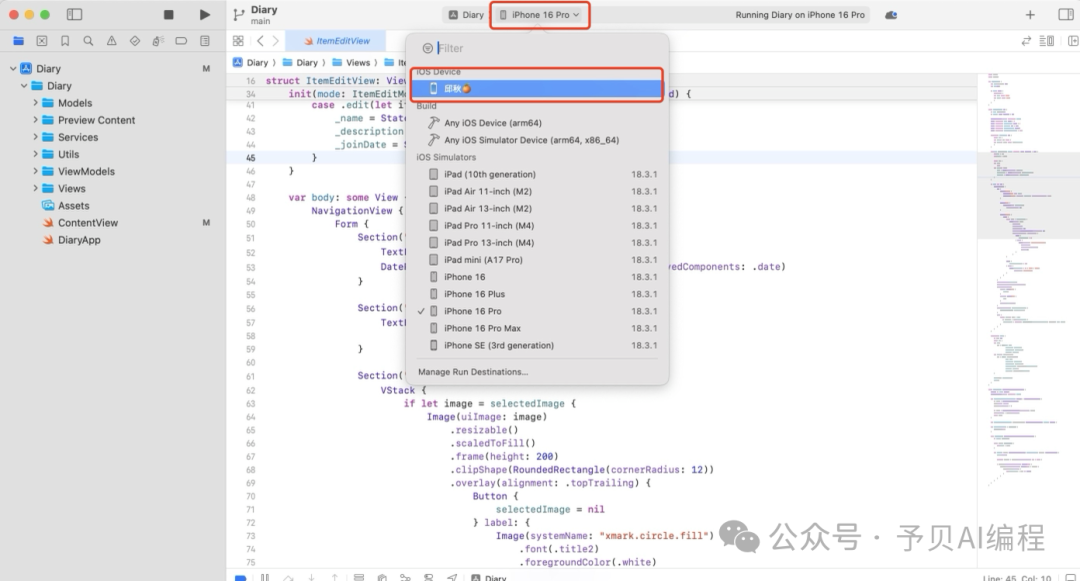Click the code review arrows icon
Screen dimensions: 1080x581
click(1026, 41)
